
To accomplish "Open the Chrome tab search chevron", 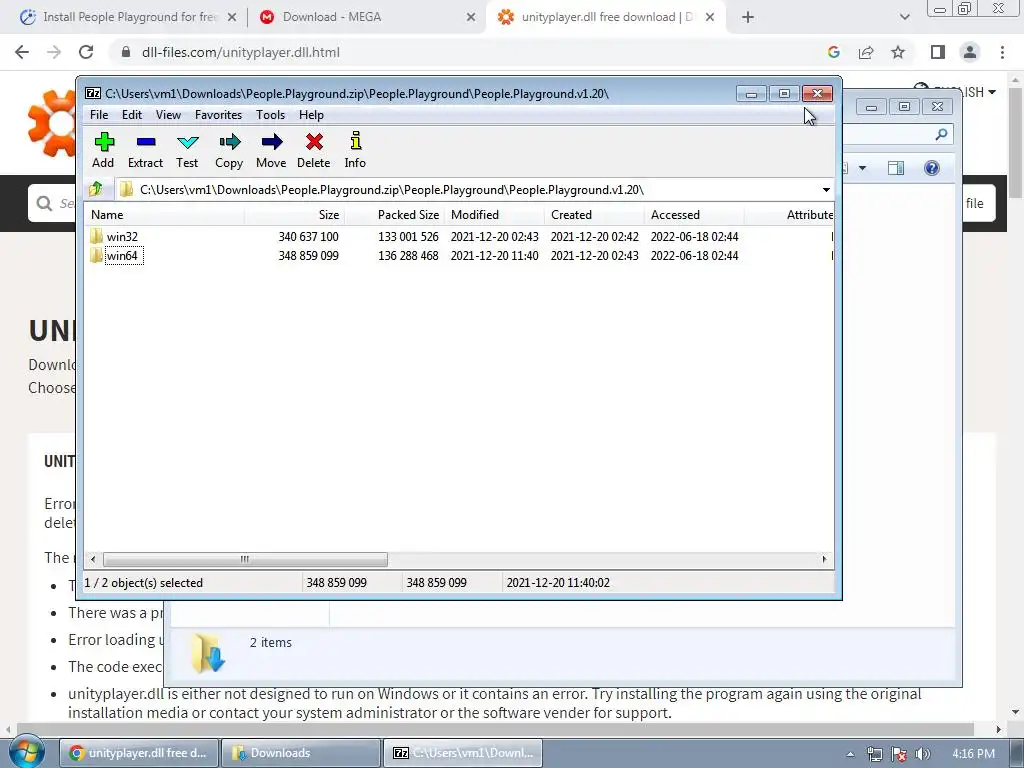I will point(904,17).
